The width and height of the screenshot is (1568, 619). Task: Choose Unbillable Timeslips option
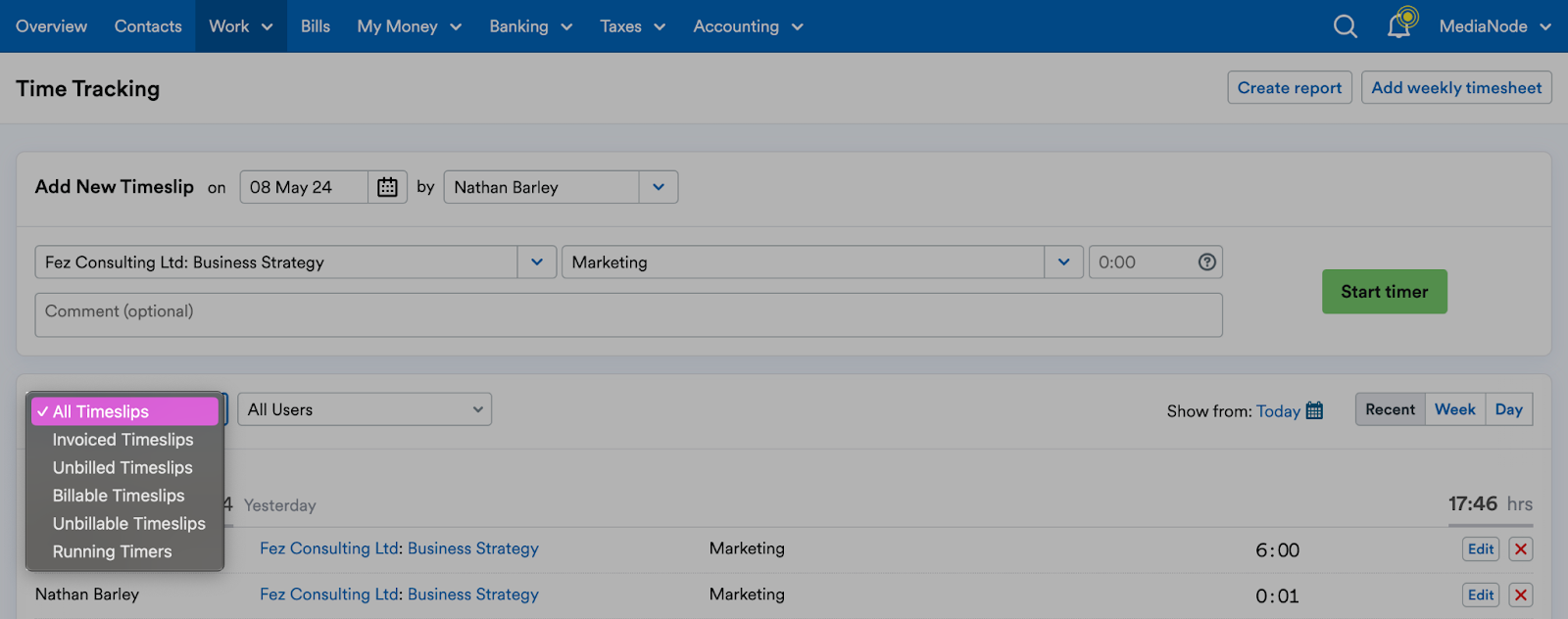tap(124, 523)
